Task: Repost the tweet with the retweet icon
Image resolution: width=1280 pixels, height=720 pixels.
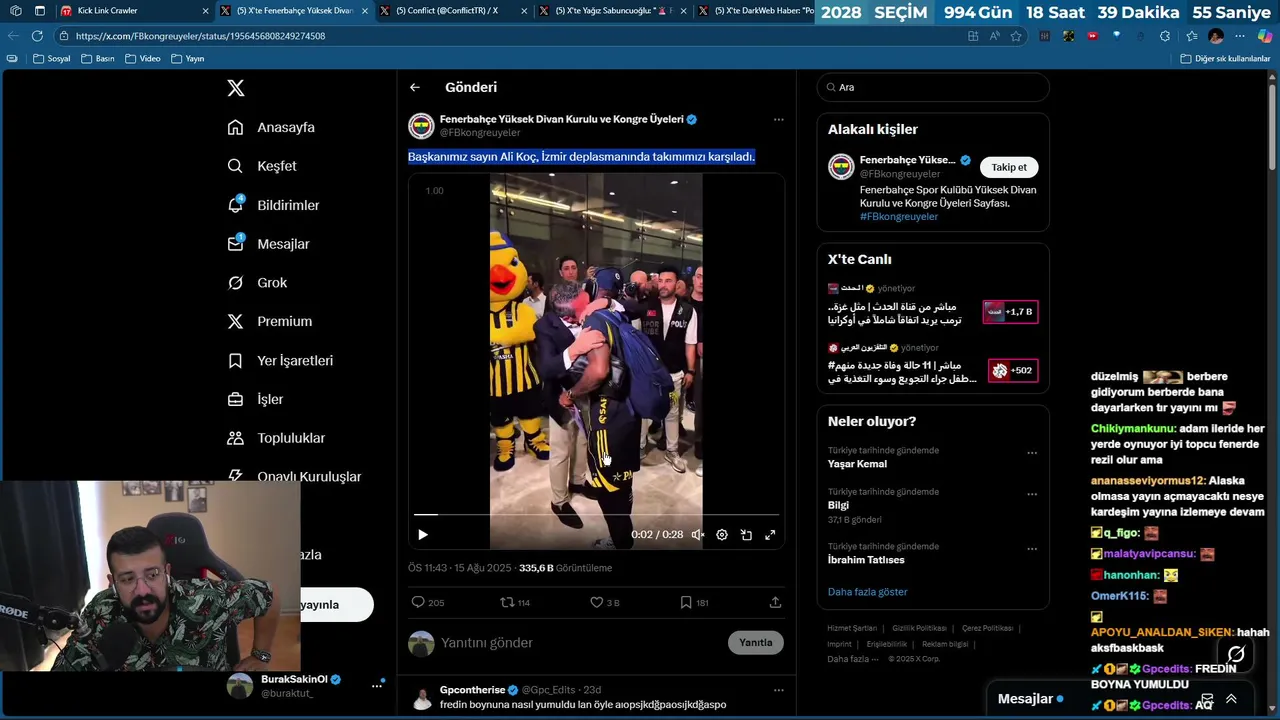Action: point(507,602)
